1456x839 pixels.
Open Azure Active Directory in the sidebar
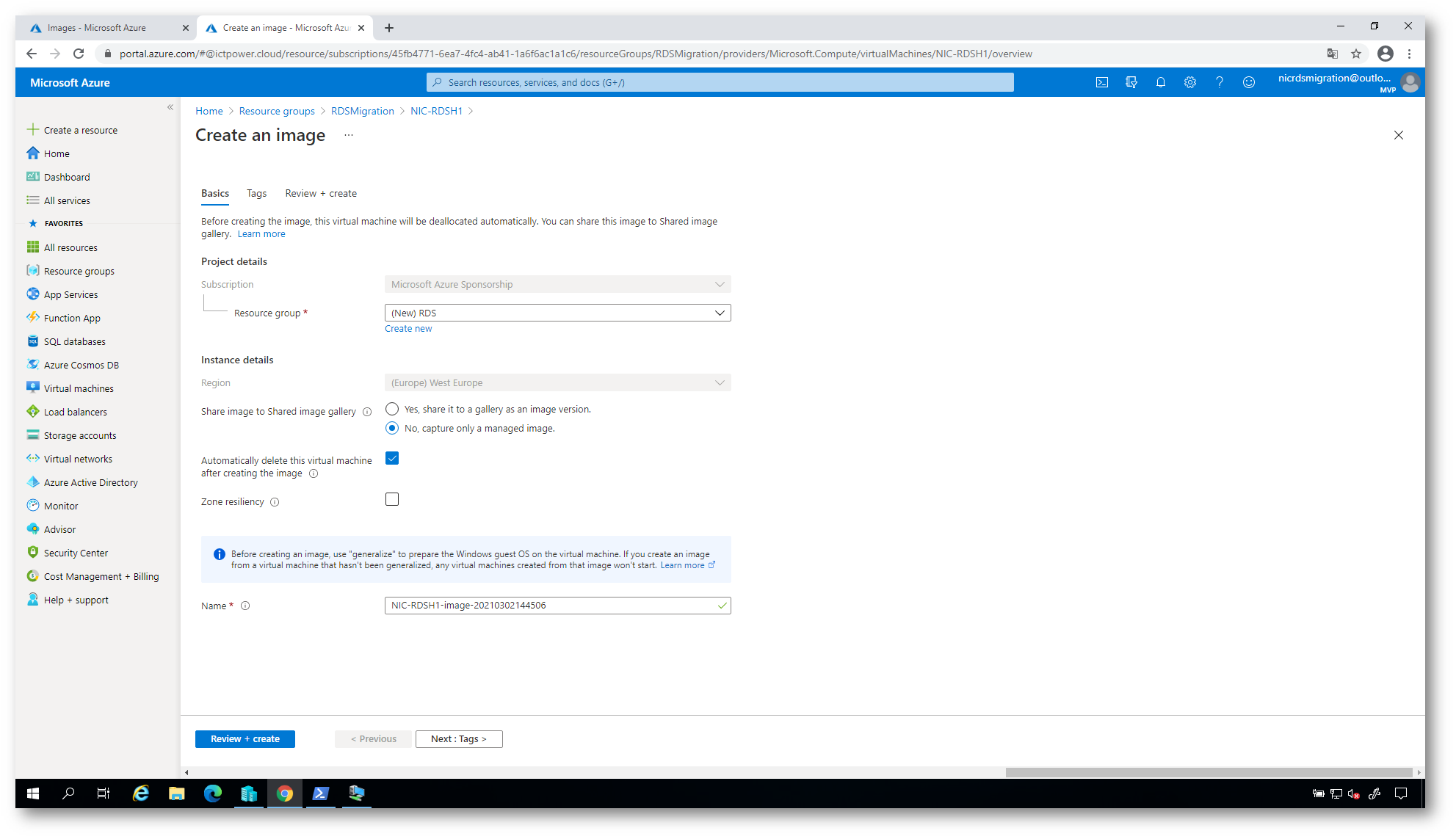click(90, 482)
